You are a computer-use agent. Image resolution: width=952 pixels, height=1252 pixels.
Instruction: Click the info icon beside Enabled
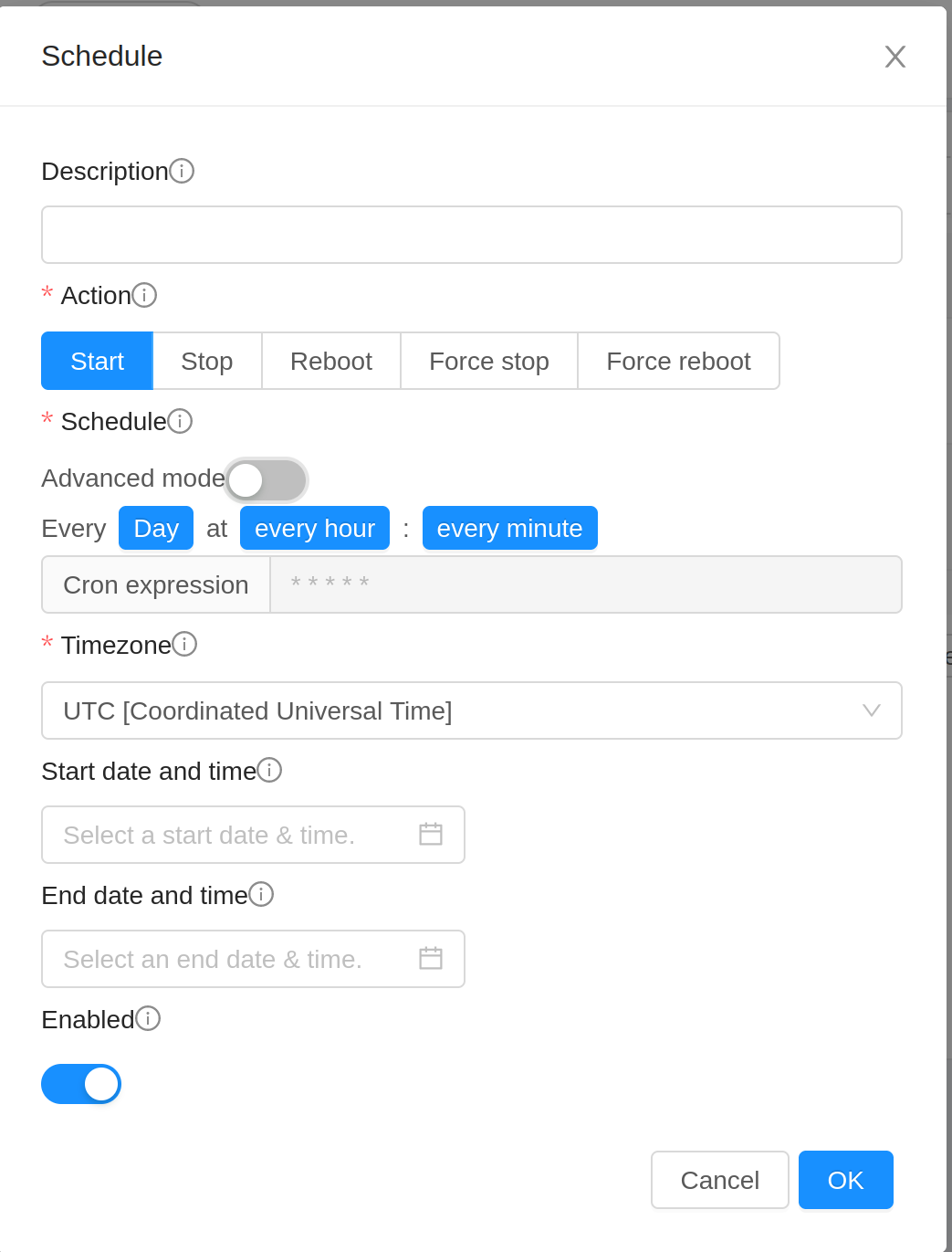[148, 1018]
